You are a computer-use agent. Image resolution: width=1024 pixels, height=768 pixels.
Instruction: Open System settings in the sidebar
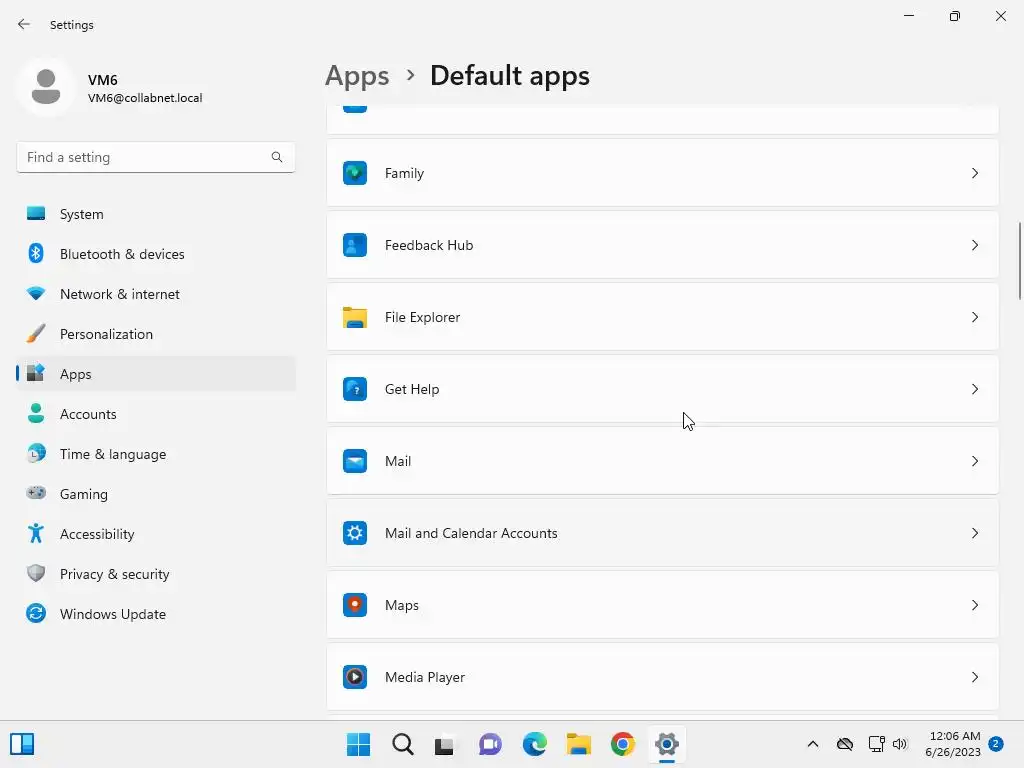[155, 214]
